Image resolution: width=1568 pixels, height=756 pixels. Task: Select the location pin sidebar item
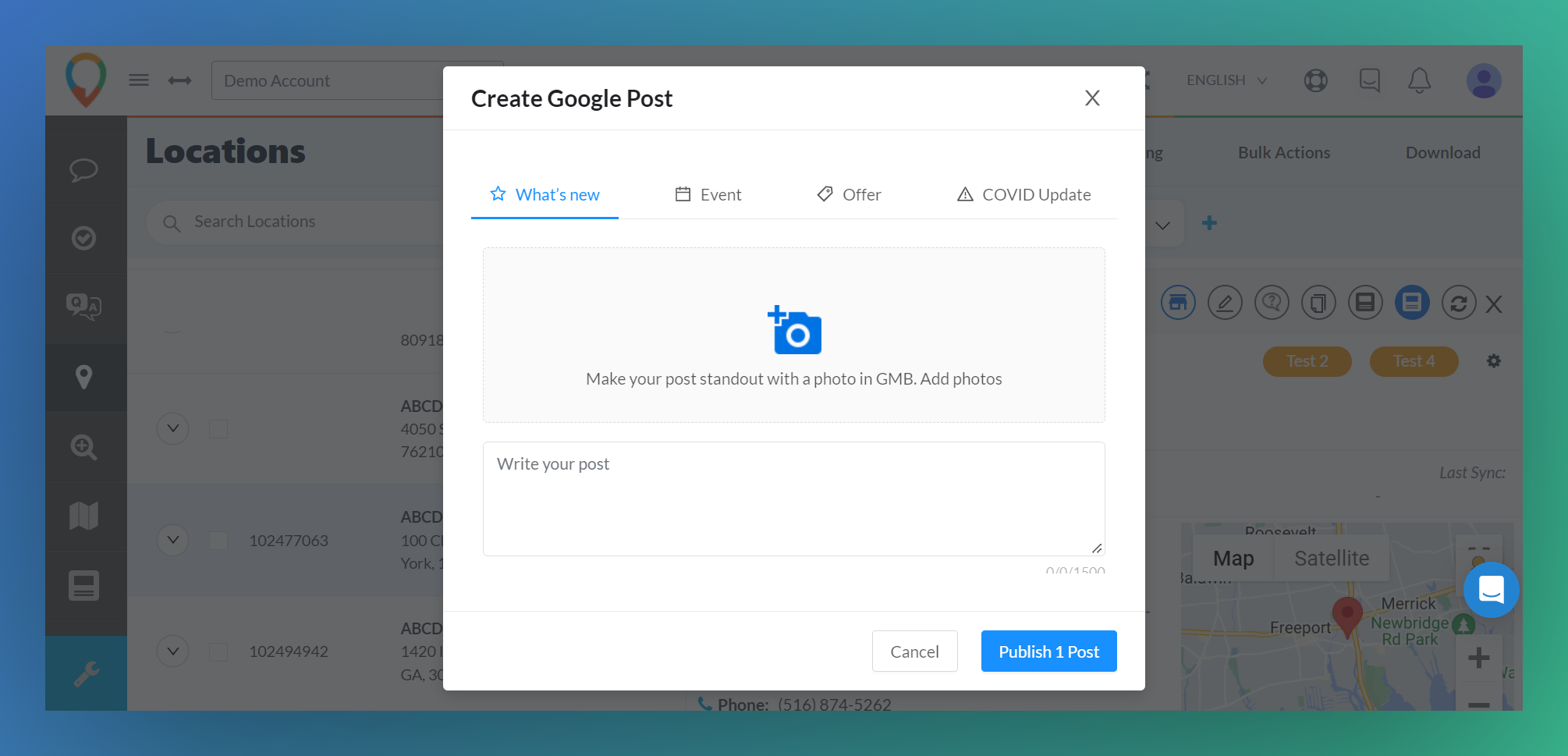click(84, 378)
